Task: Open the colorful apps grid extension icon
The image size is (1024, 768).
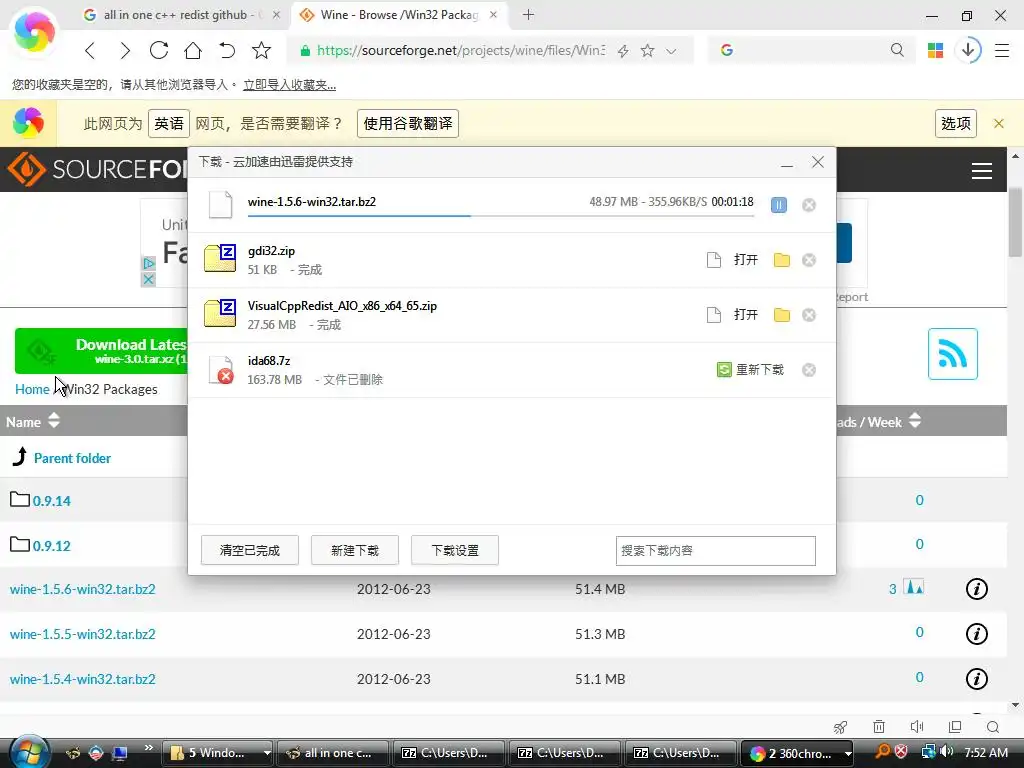Action: point(935,50)
